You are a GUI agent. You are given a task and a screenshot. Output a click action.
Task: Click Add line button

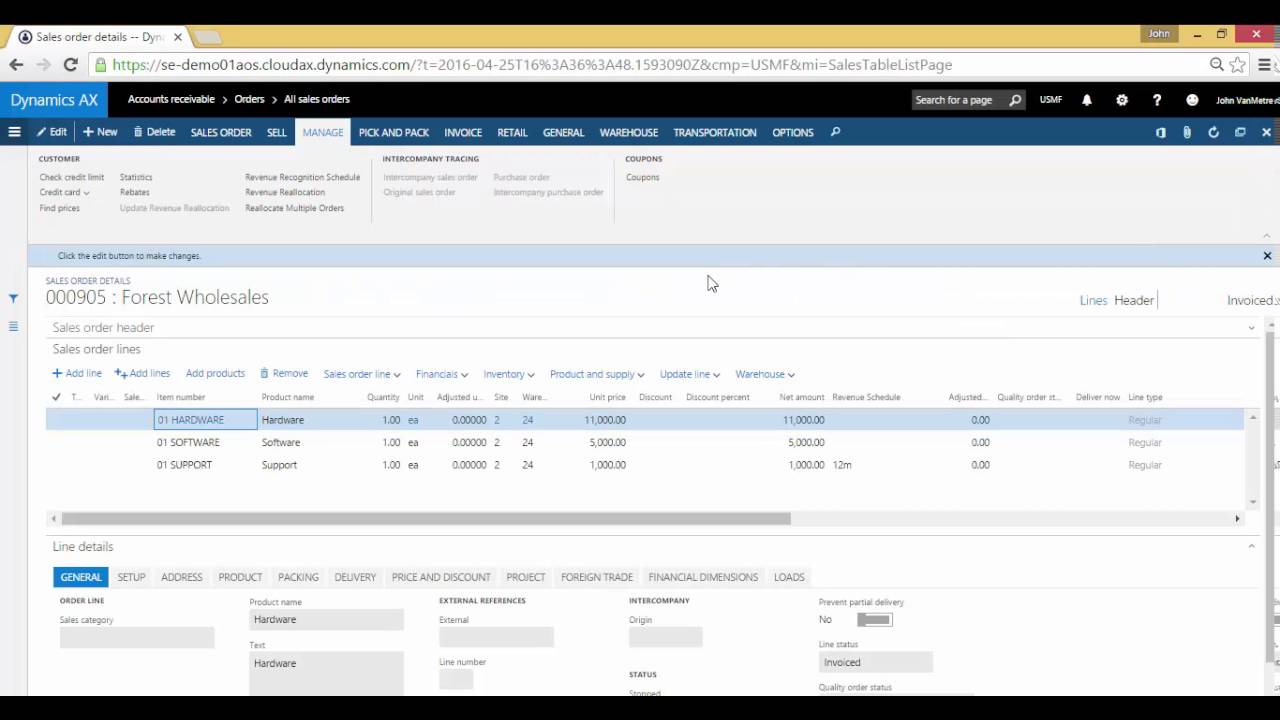[x=77, y=373]
